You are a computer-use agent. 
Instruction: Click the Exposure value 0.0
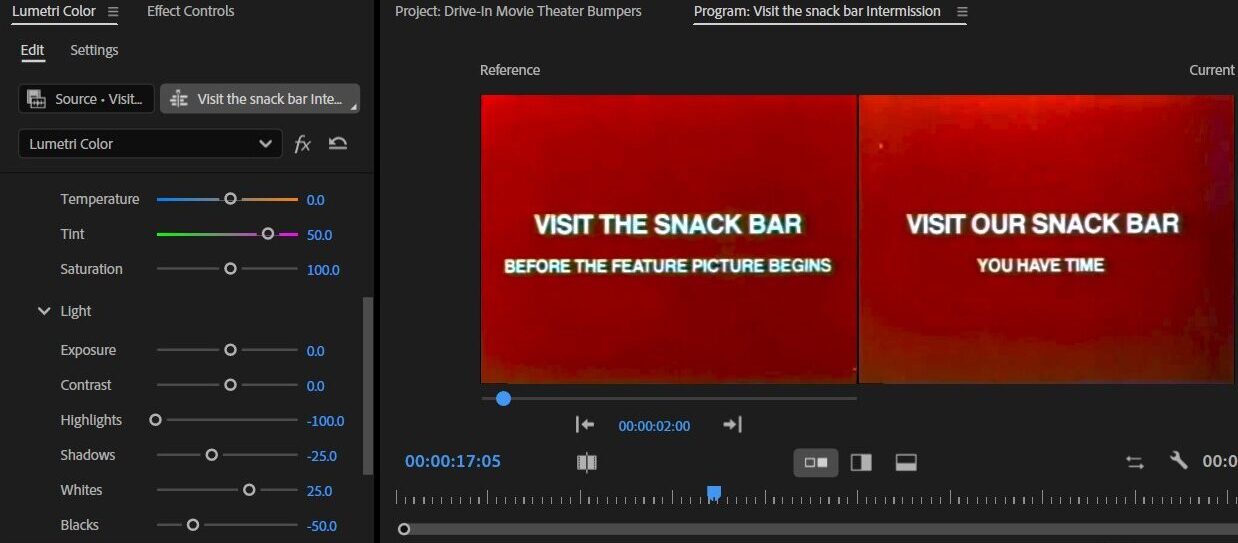click(315, 351)
